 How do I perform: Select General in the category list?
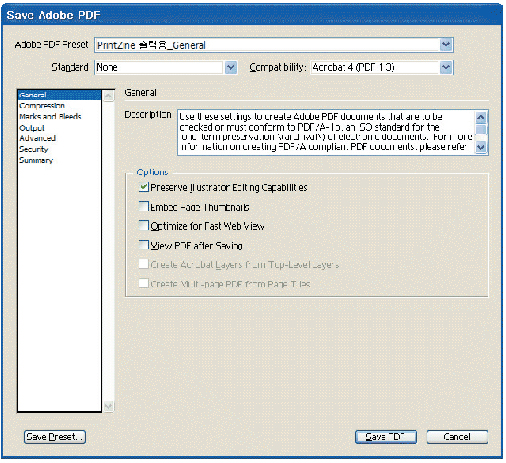click(59, 95)
